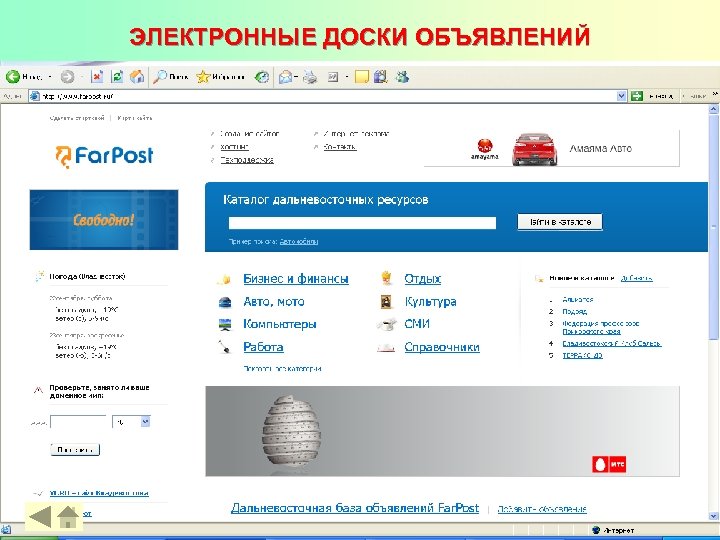Open the 'Техподдержка' link in the header
This screenshot has width=720, height=540.
247,160
